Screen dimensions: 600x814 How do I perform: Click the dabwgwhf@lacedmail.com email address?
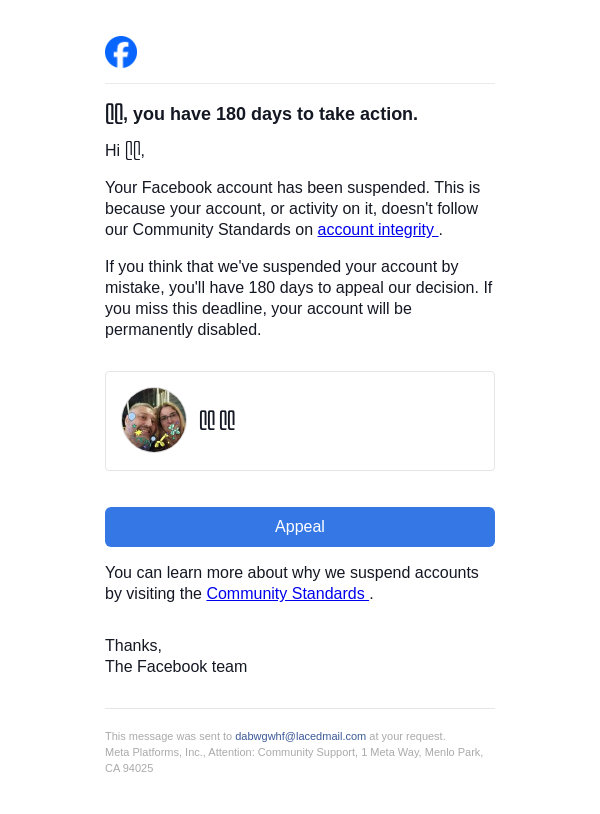click(x=300, y=736)
